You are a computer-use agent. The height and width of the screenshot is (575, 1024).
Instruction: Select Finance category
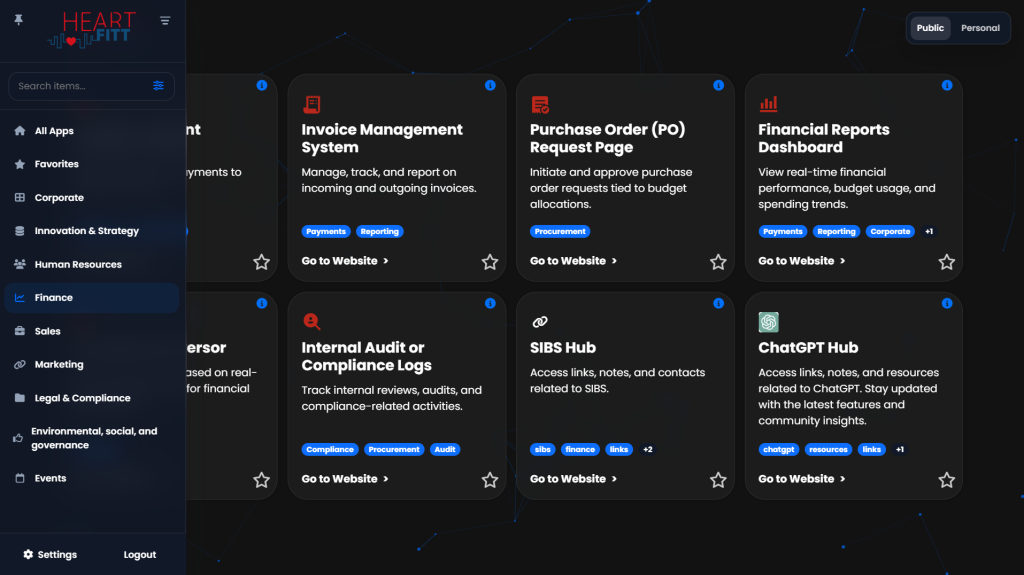[x=91, y=297]
